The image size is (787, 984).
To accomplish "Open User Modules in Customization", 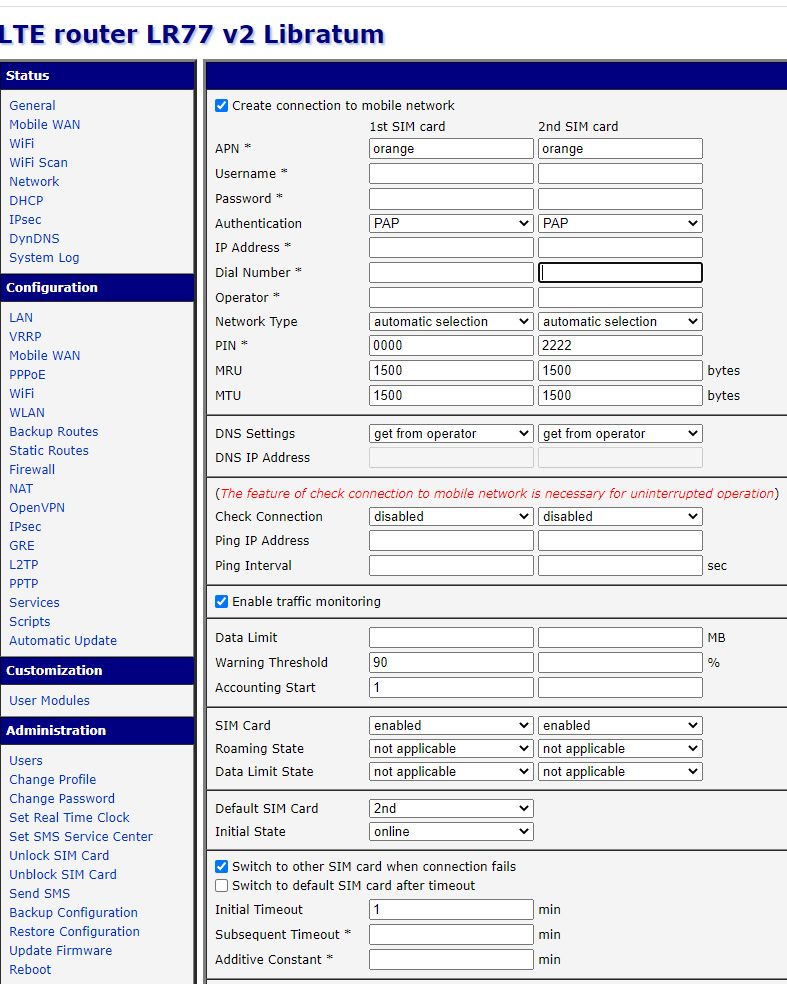I will 49,700.
